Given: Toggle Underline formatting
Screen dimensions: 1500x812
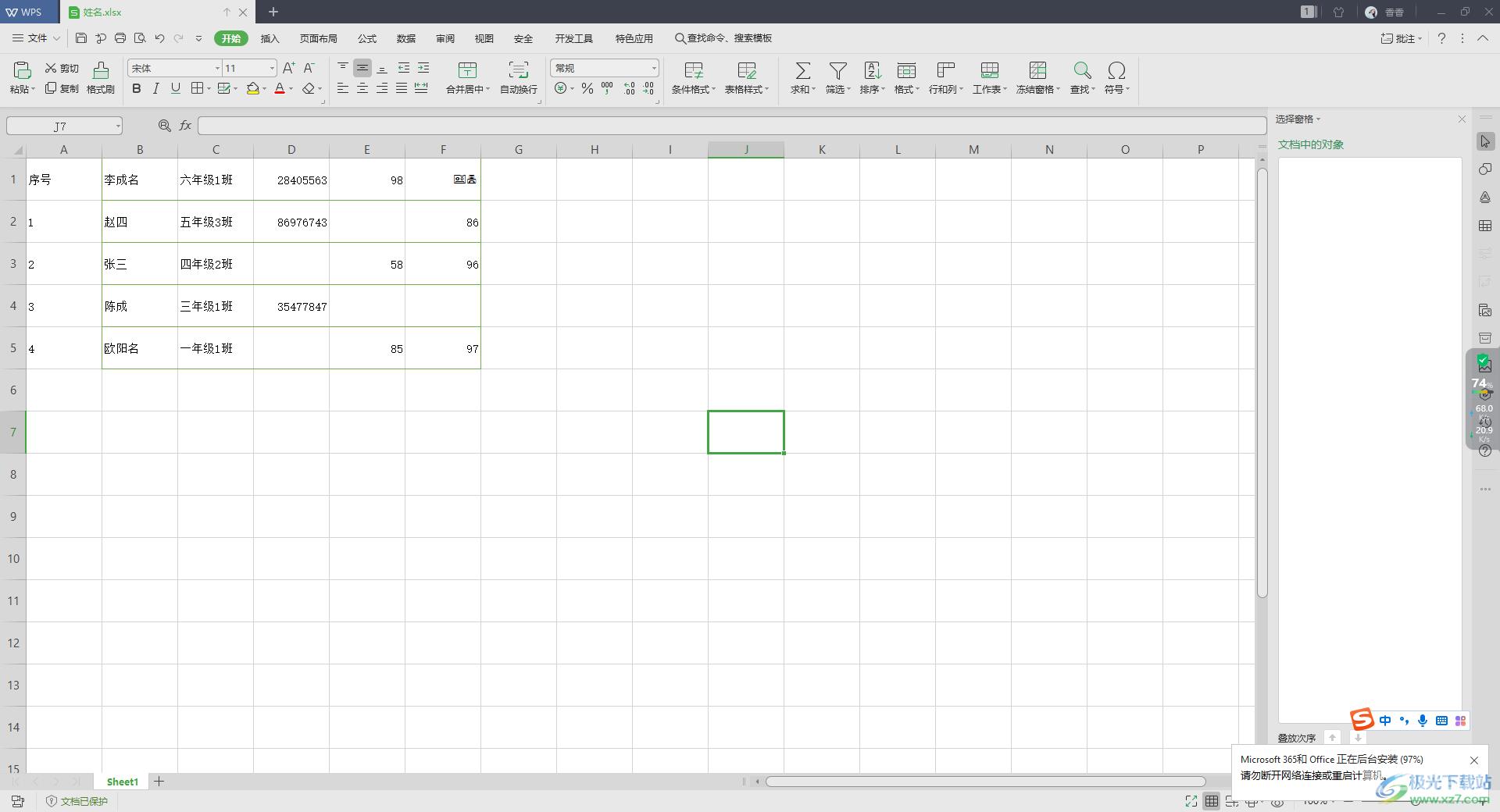Looking at the screenshot, I should pos(176,89).
